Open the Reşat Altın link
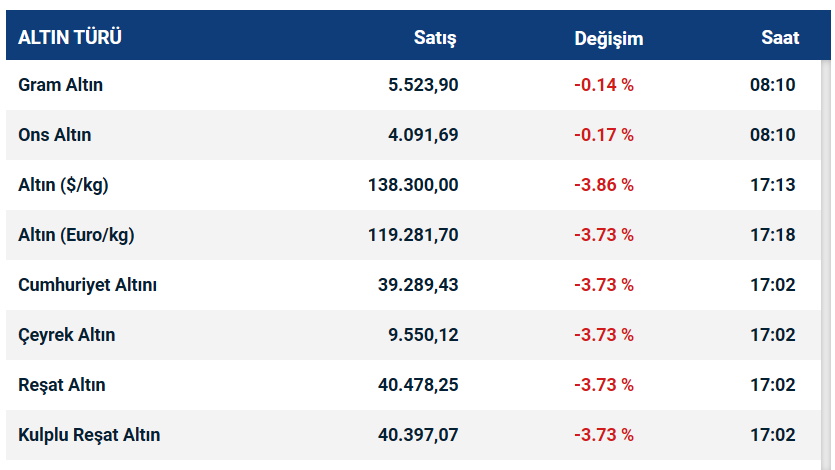Image resolution: width=835 pixels, height=470 pixels. click(x=61, y=385)
